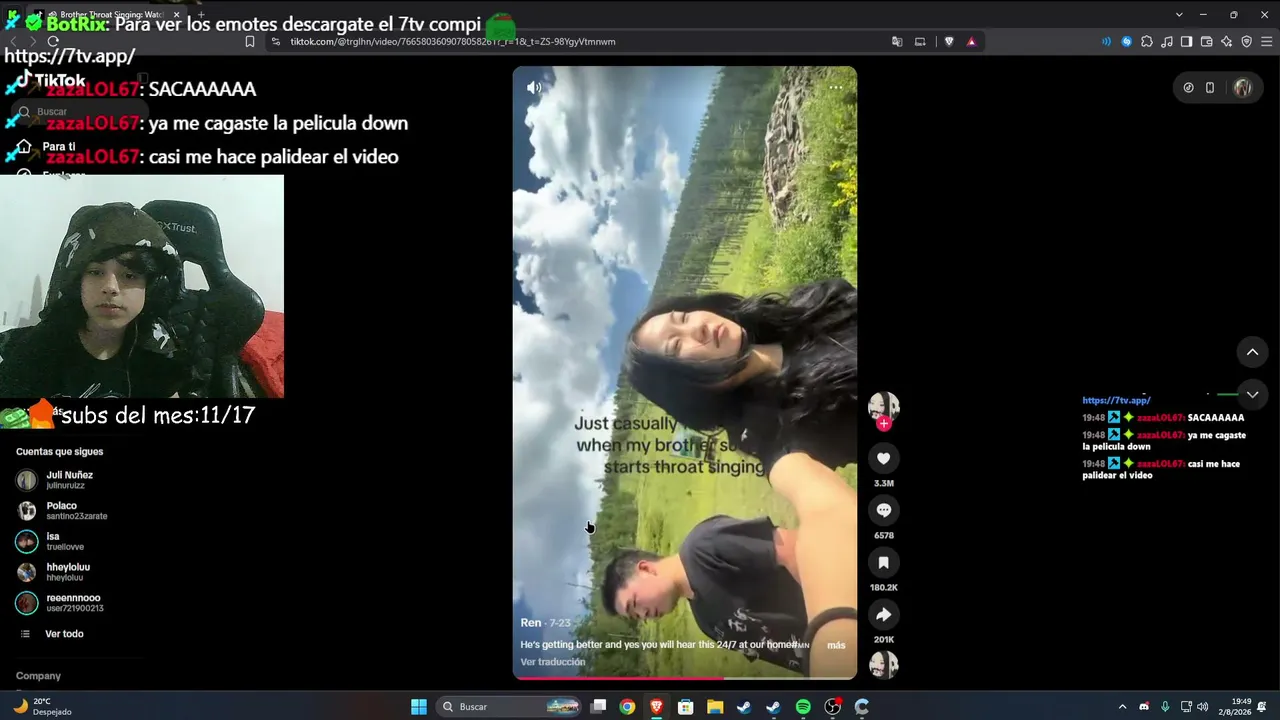Open Brave Rewards triangle icon
1280x720 pixels.
971,42
